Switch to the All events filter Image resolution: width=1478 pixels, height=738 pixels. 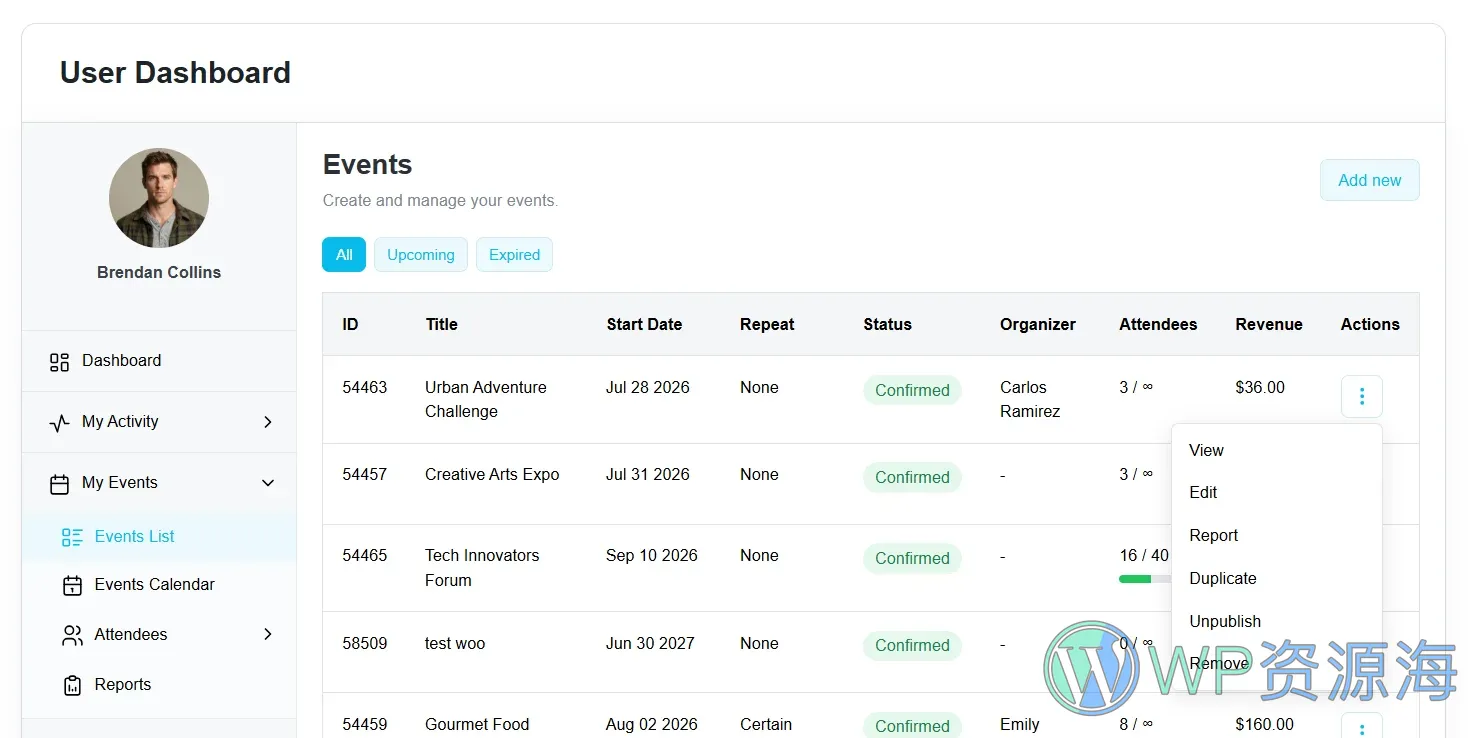click(344, 255)
